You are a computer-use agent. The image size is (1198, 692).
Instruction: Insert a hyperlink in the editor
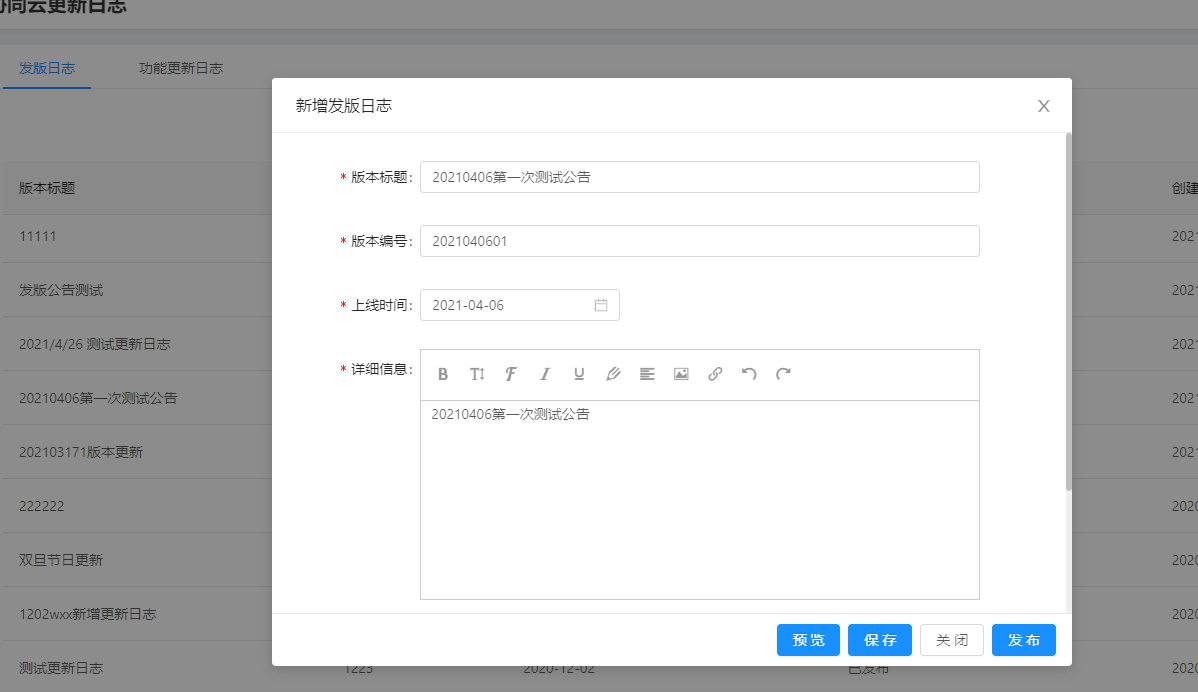point(715,373)
